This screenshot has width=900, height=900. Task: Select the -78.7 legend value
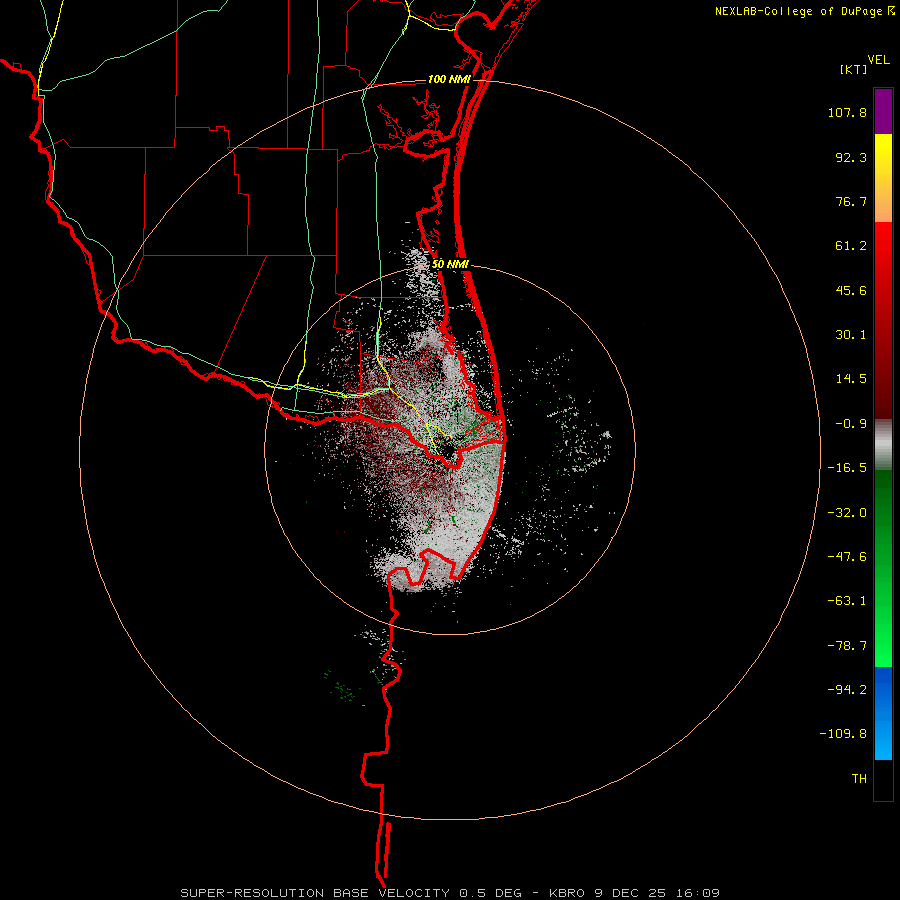coord(847,646)
